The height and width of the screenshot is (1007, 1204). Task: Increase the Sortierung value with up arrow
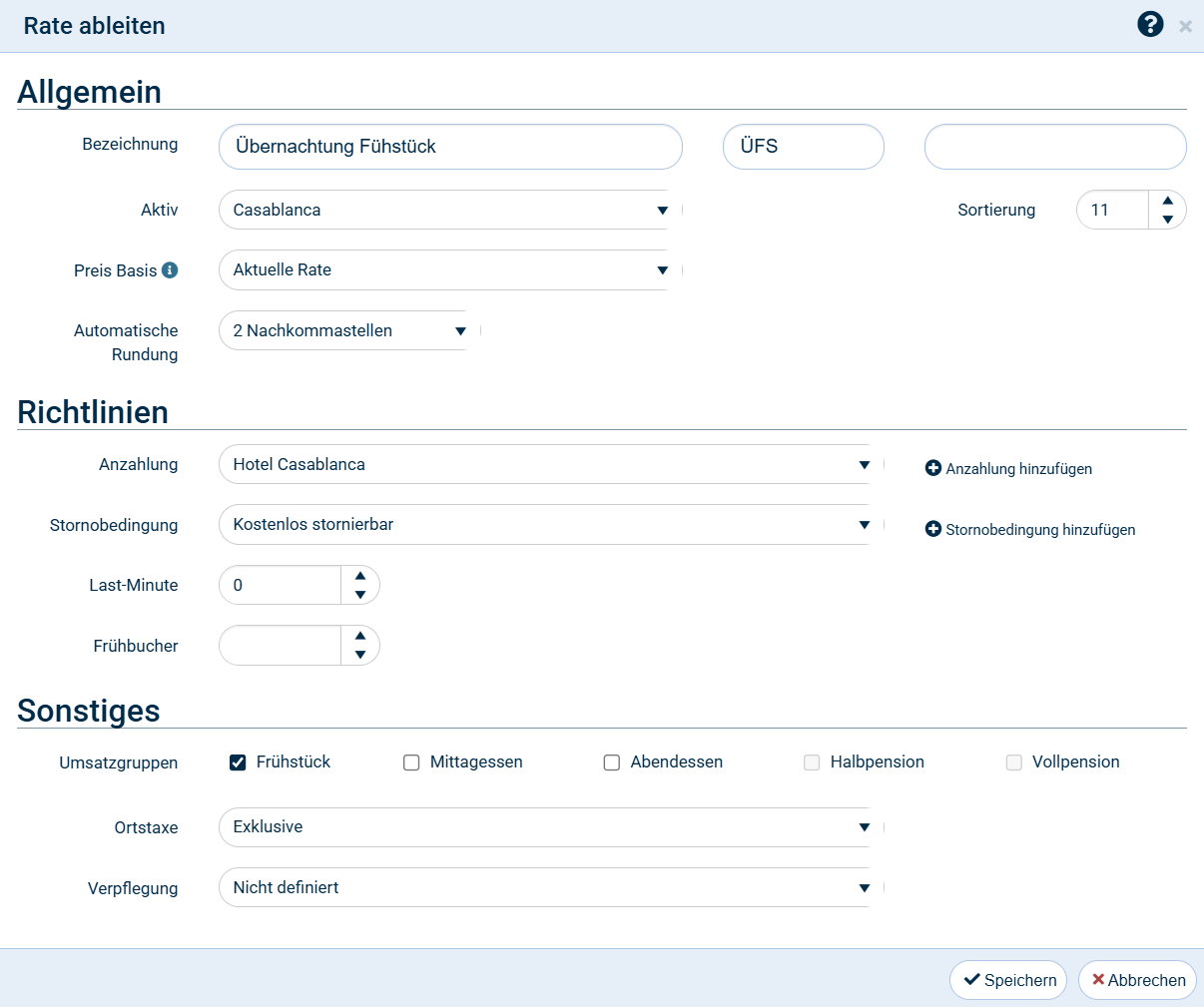[x=1167, y=201]
